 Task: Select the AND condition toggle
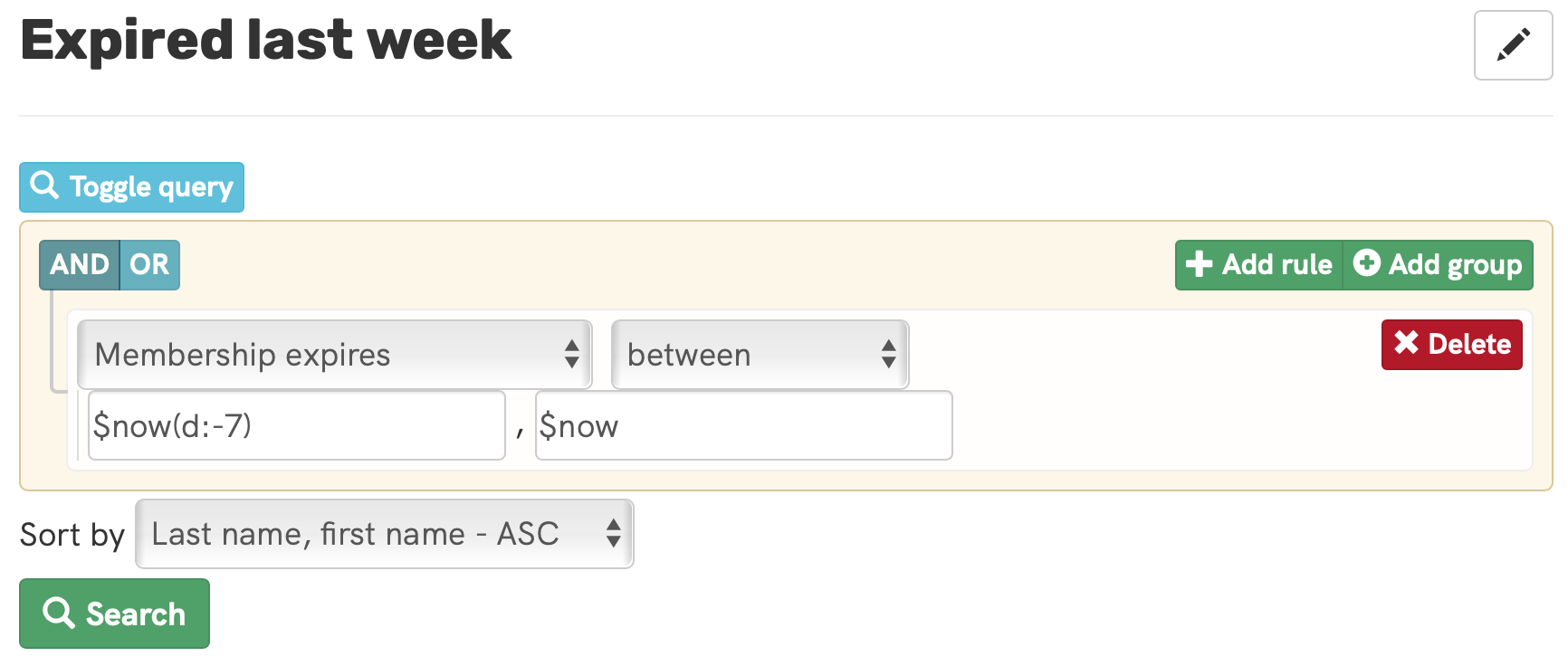(79, 264)
